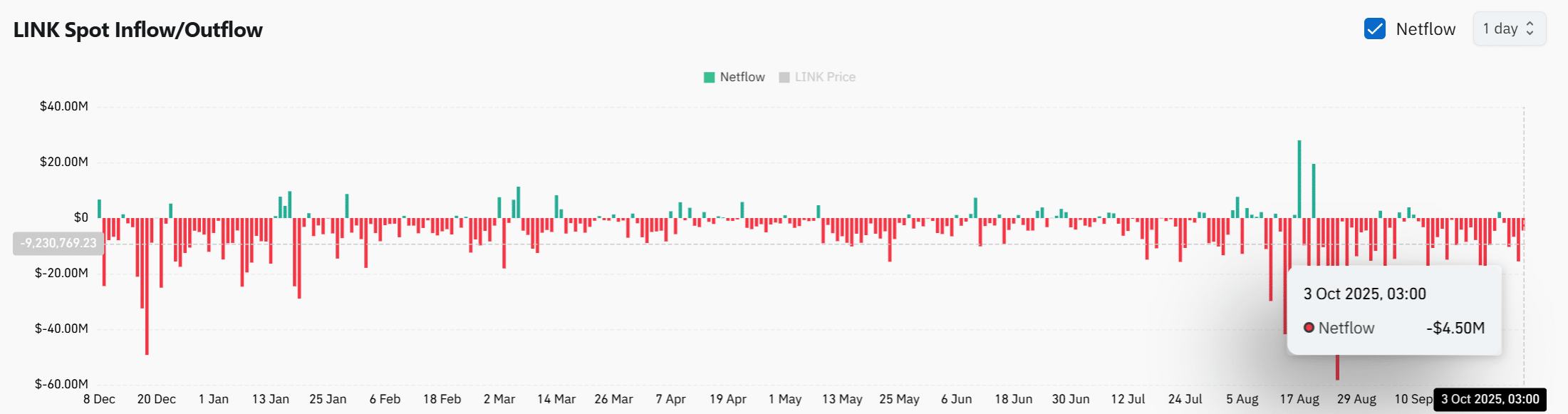
Task: Select the deepest red bar near 20 Dec
Action: 147,285
